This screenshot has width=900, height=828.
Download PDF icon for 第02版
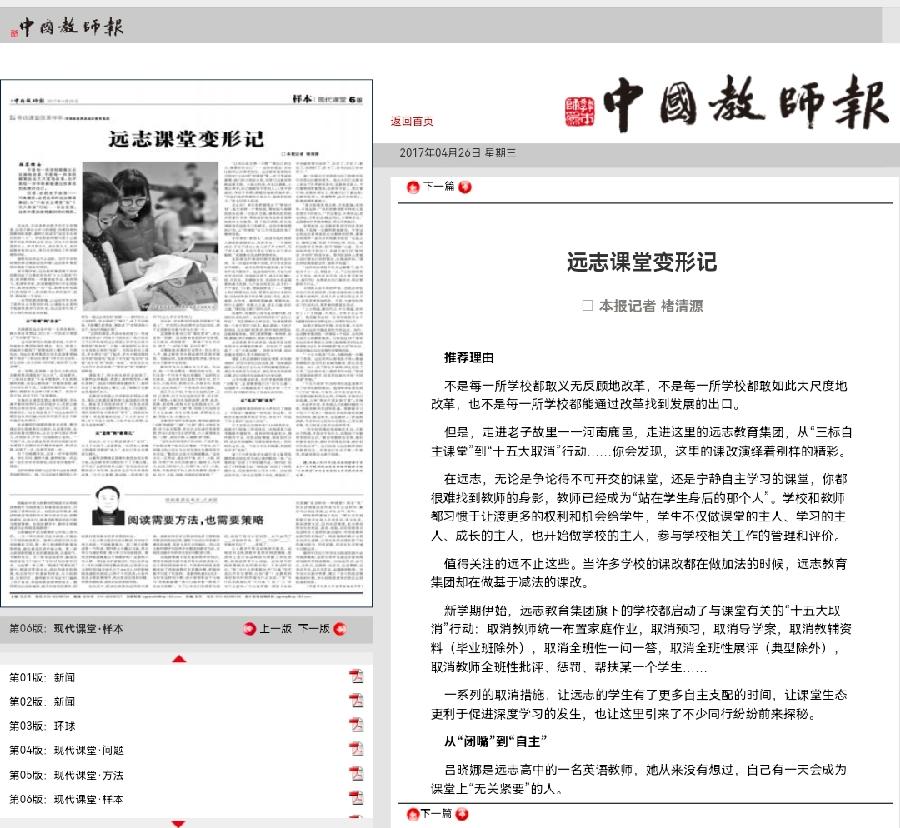356,701
